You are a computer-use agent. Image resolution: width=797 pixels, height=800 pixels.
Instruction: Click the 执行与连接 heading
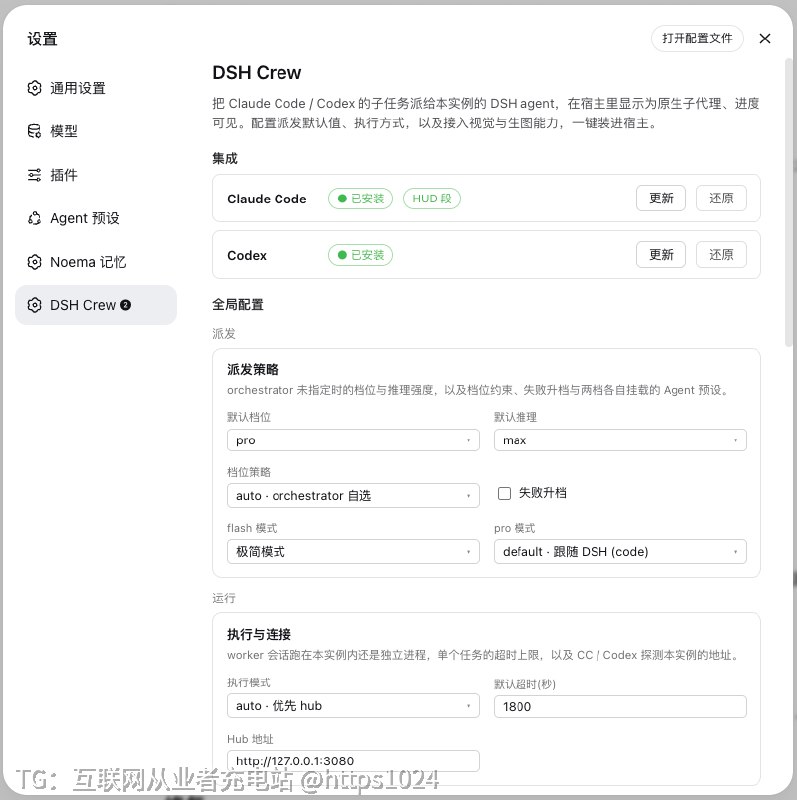(x=259, y=634)
